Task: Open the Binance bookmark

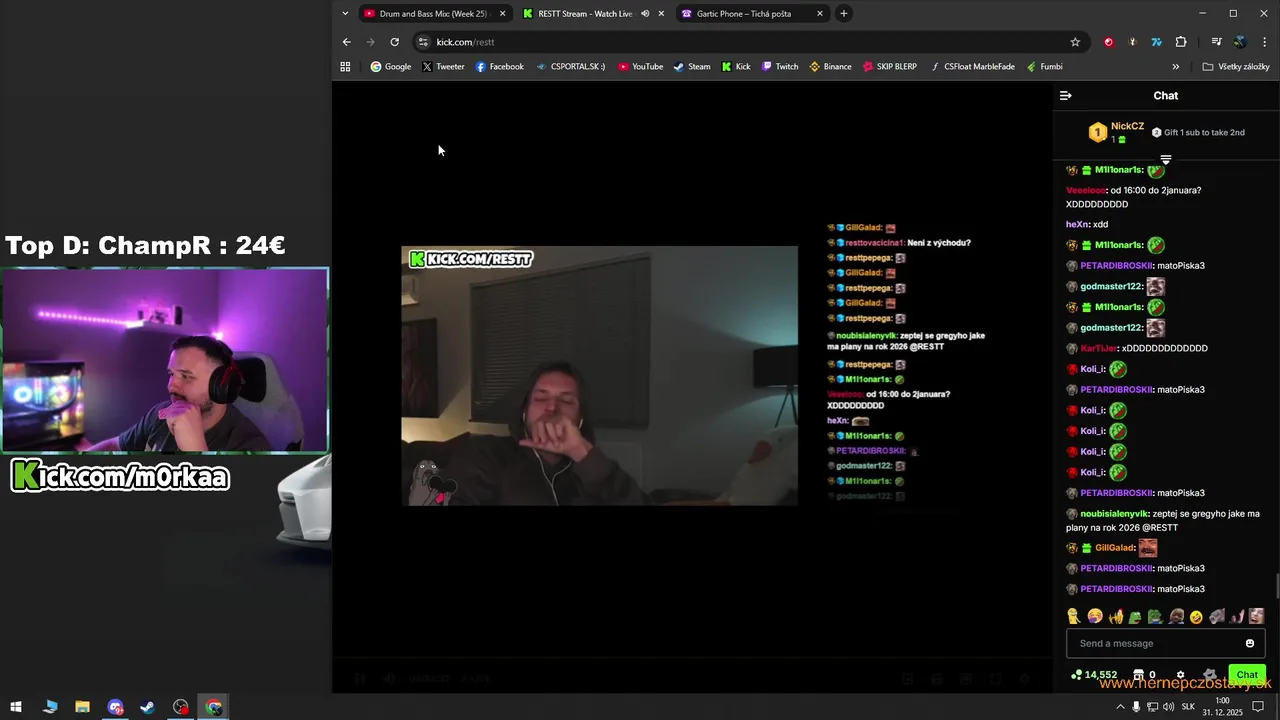Action: 830,67
